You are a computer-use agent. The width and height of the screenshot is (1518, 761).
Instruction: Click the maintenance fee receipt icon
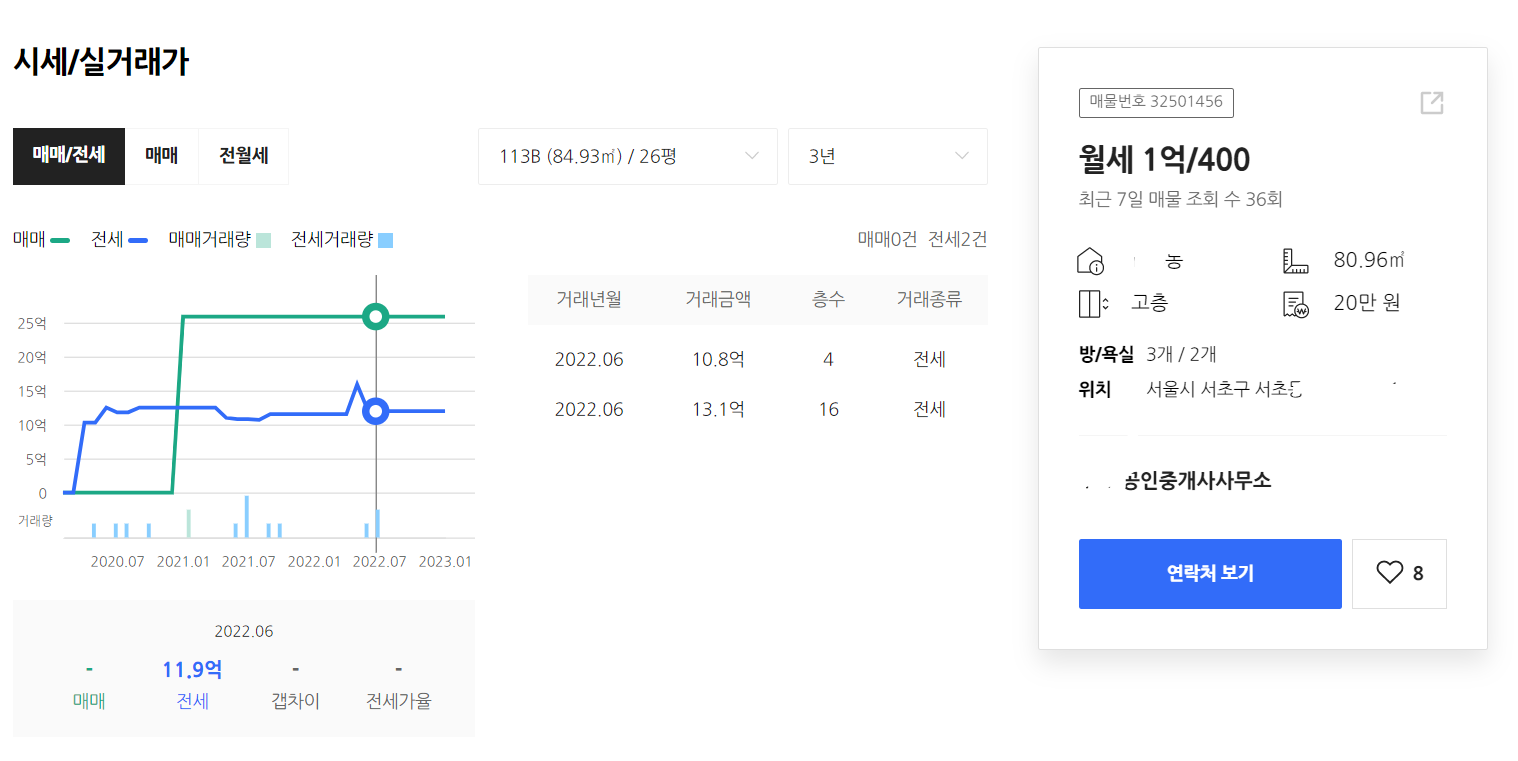click(x=1296, y=303)
